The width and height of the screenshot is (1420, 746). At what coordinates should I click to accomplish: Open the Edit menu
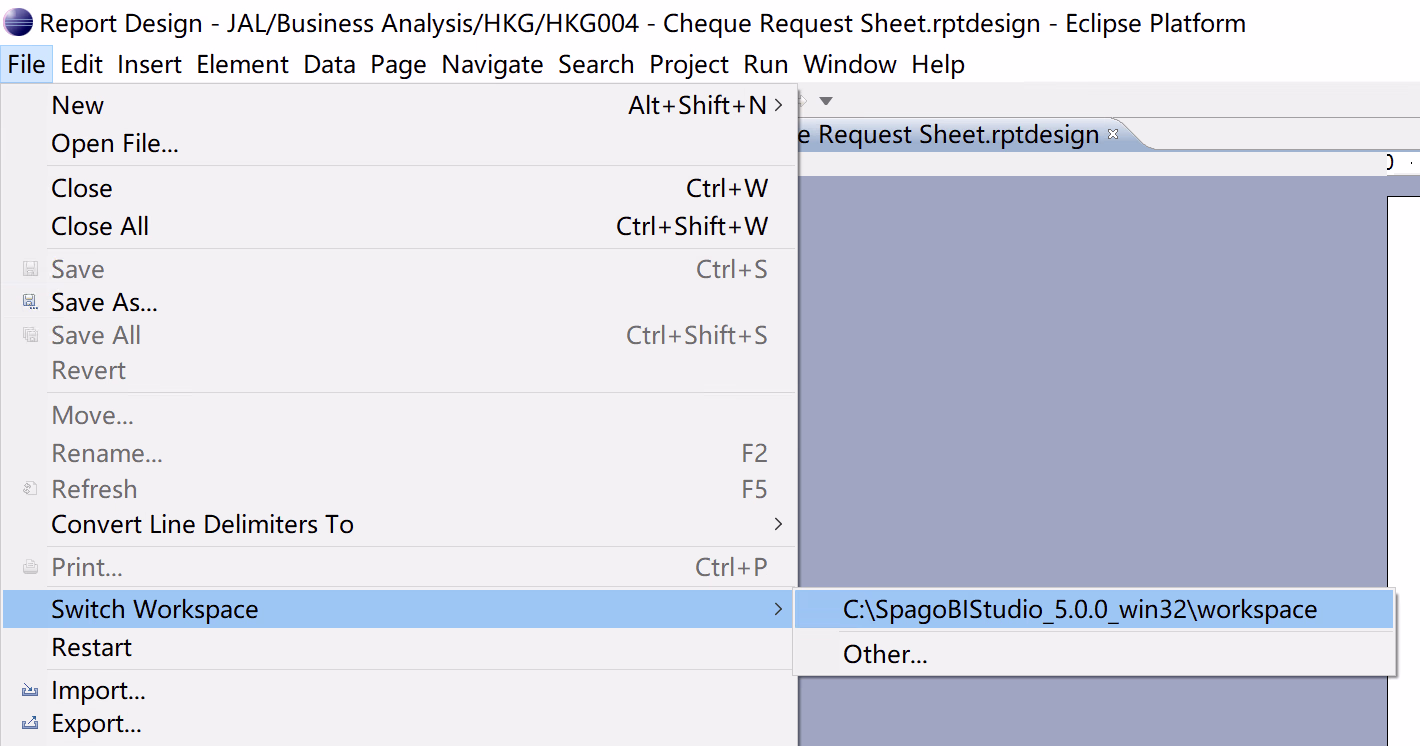coord(81,65)
